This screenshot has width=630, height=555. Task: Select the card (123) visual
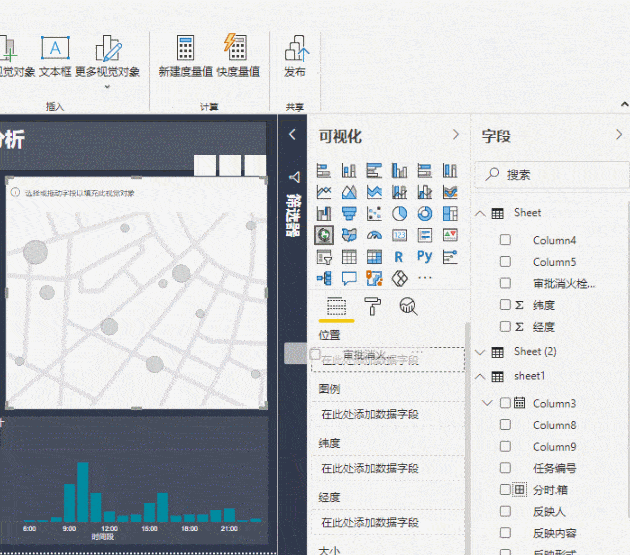(399, 235)
